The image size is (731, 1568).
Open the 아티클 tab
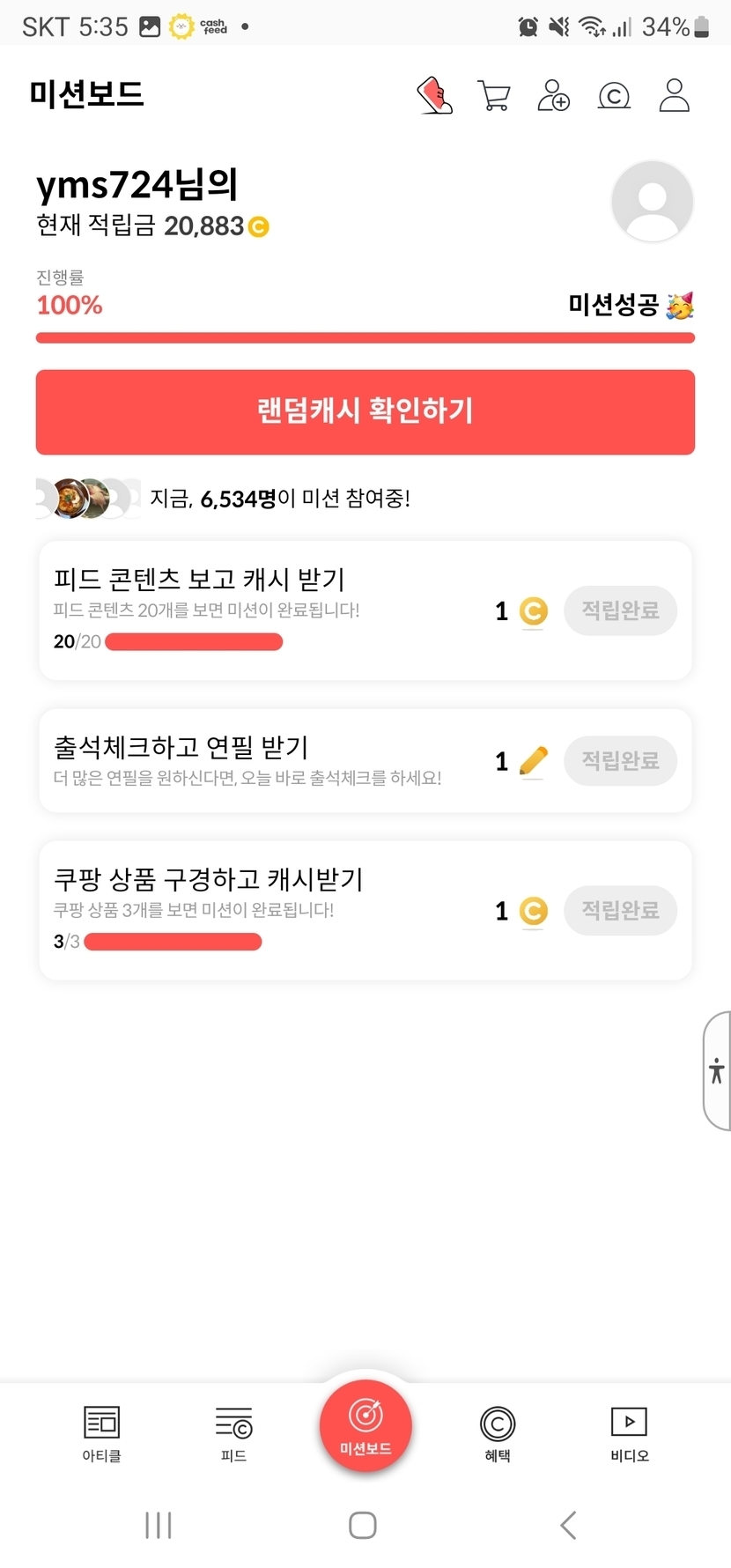tap(101, 1433)
